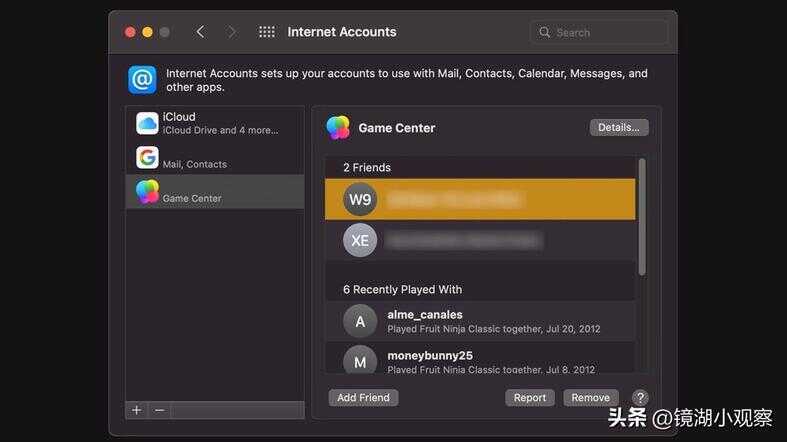Image resolution: width=787 pixels, height=442 pixels.
Task: Open the show-all preferences grid
Action: [x=267, y=32]
